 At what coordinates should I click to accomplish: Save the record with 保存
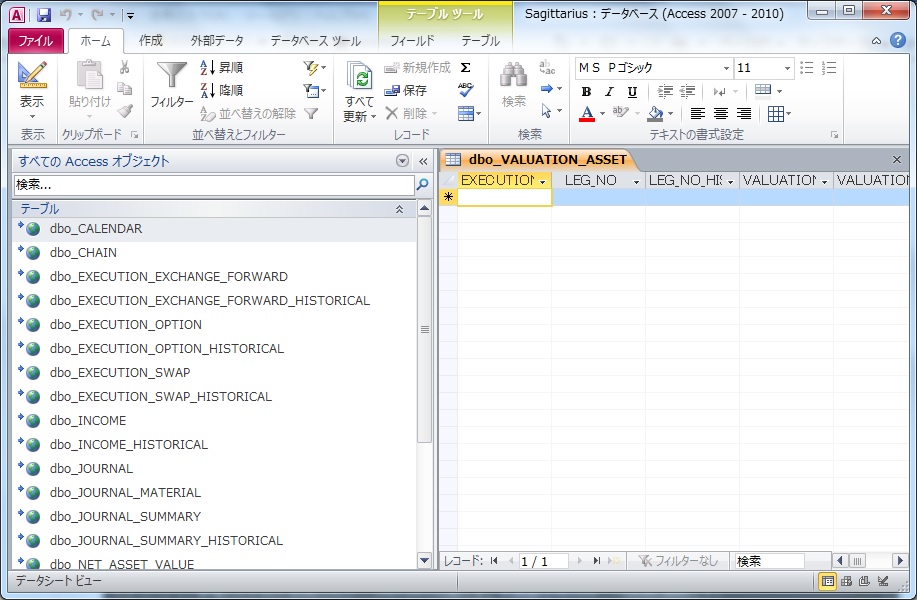406,91
